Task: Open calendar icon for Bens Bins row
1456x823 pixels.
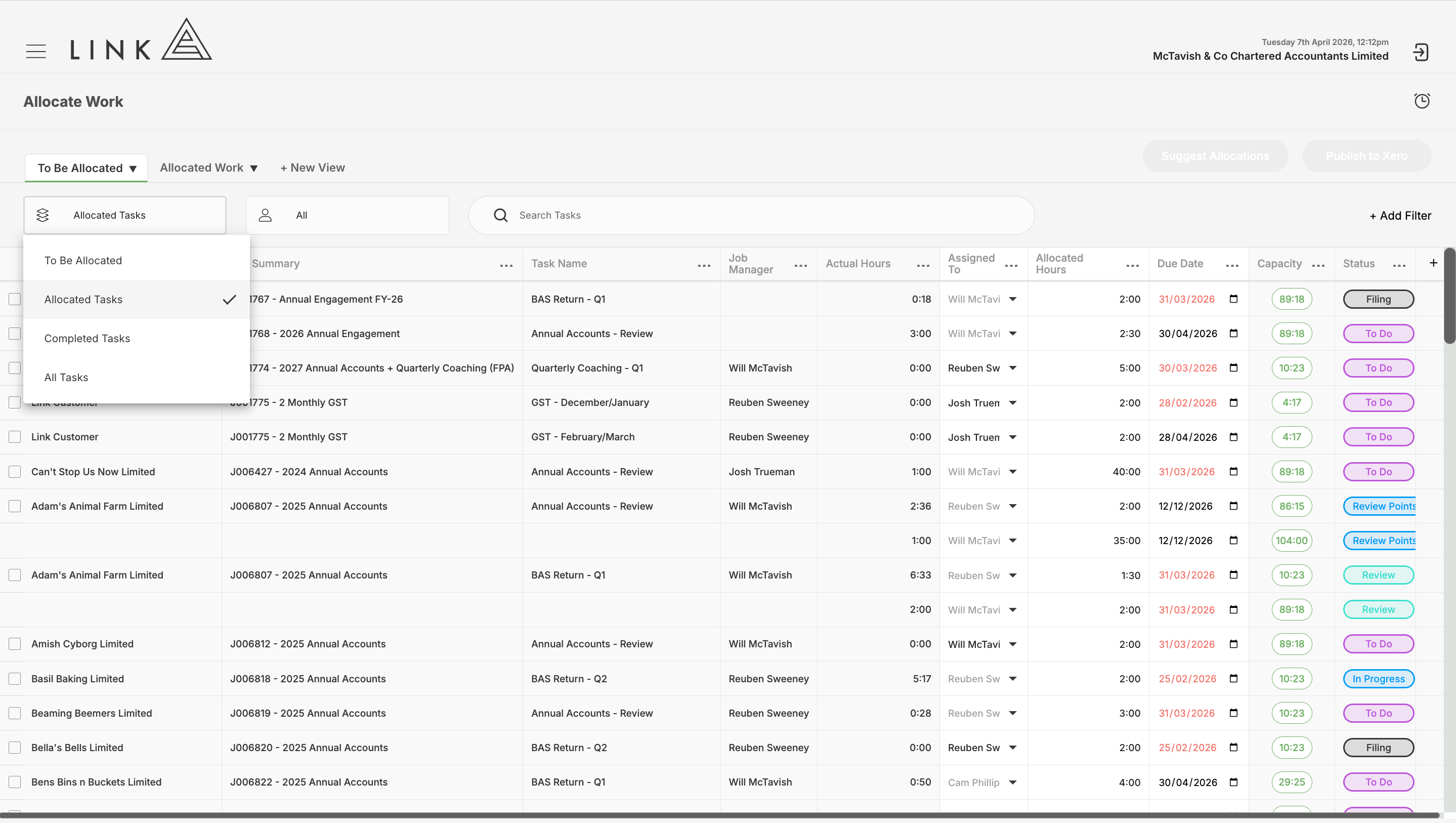Action: tap(1233, 783)
